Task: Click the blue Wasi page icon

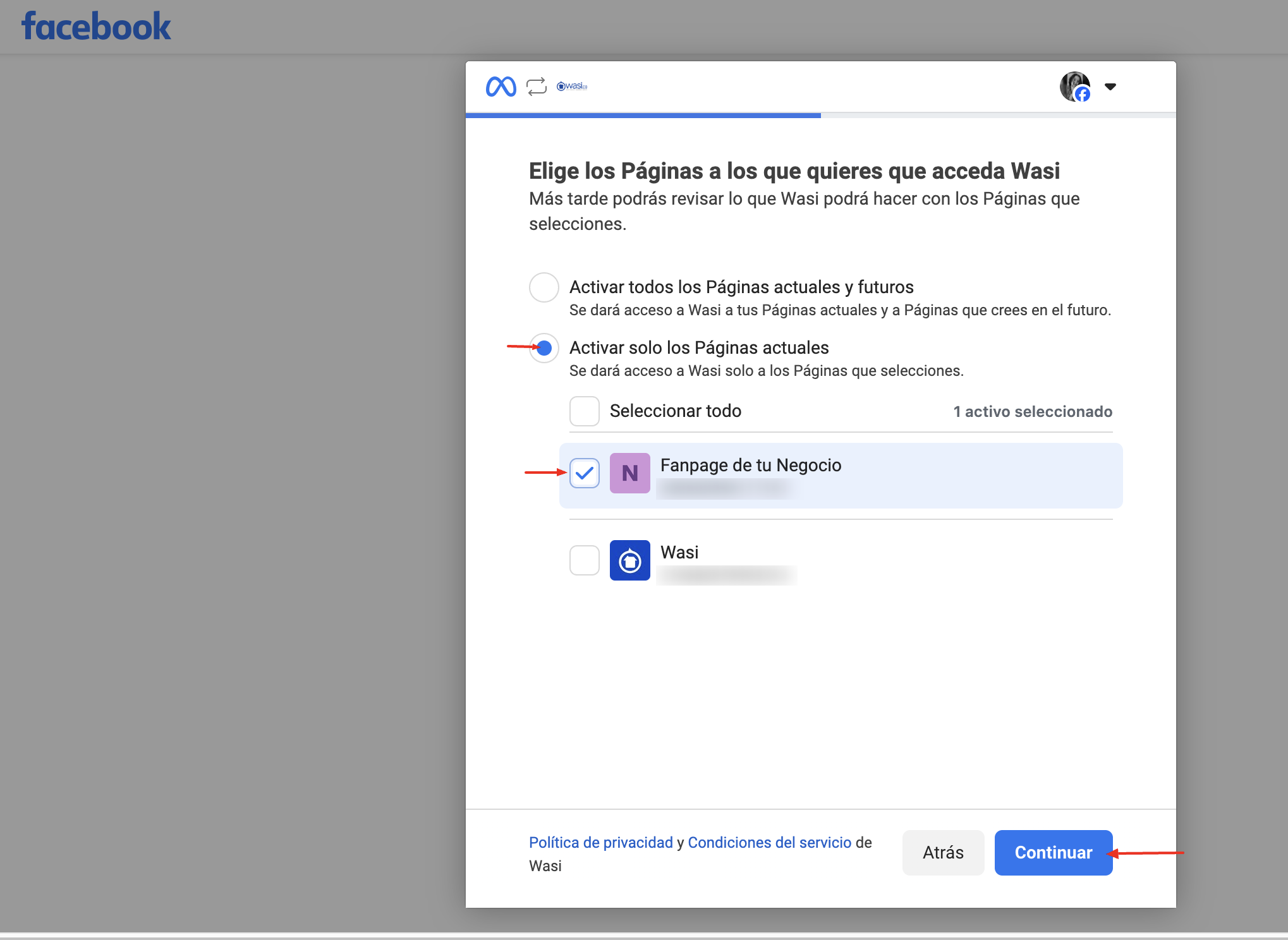Action: [x=629, y=560]
